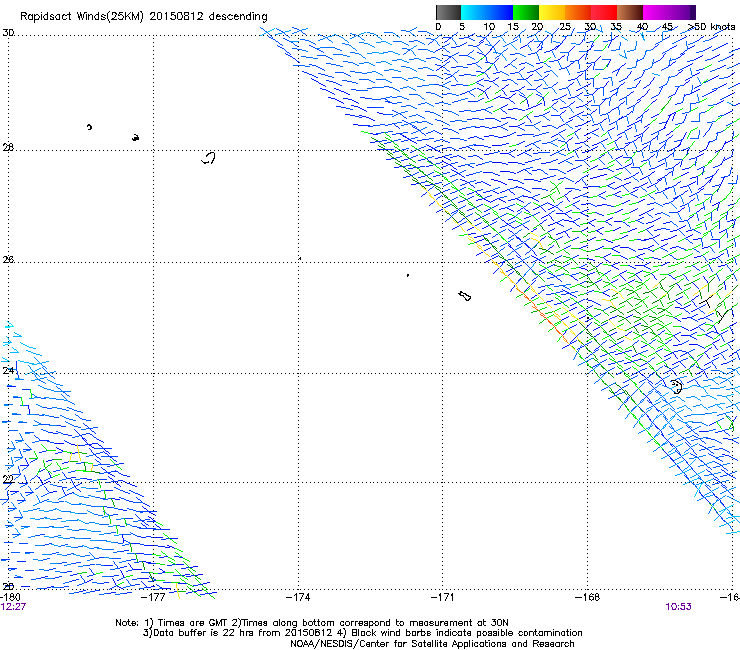Click the island outline inside the swath near 24N
Viewport: 740px width, 650px height.
click(677, 386)
